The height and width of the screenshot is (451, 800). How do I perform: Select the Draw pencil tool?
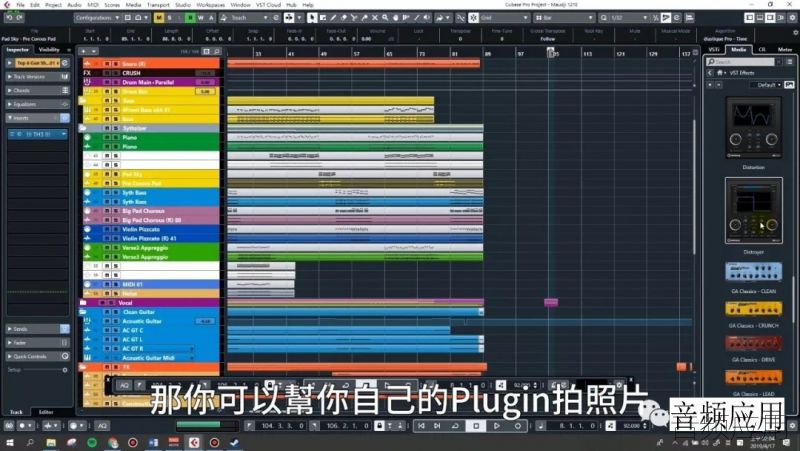click(x=333, y=17)
